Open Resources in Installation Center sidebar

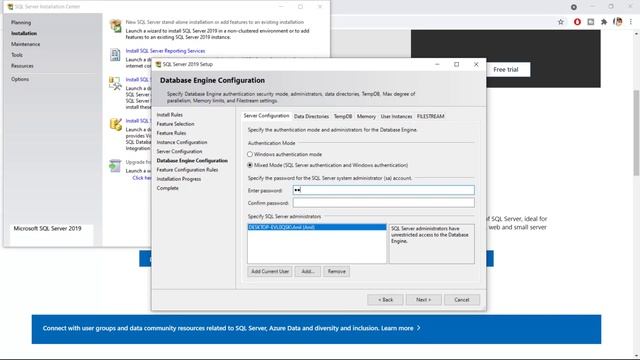(x=22, y=66)
